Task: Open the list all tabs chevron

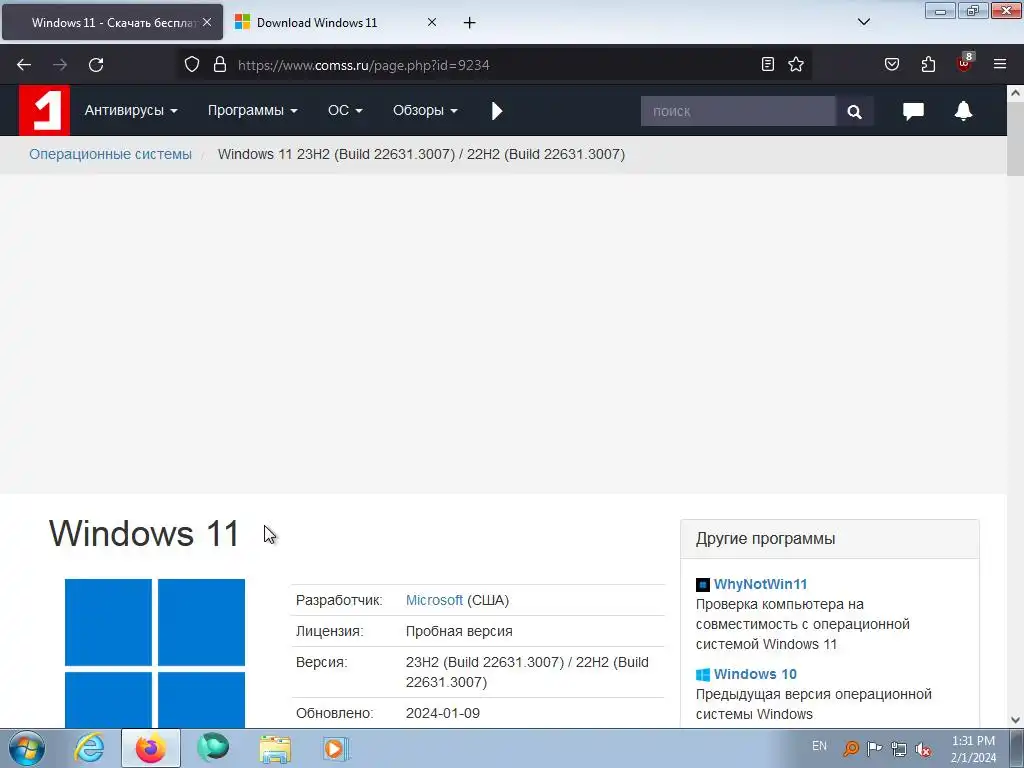Action: pyautogui.click(x=863, y=22)
